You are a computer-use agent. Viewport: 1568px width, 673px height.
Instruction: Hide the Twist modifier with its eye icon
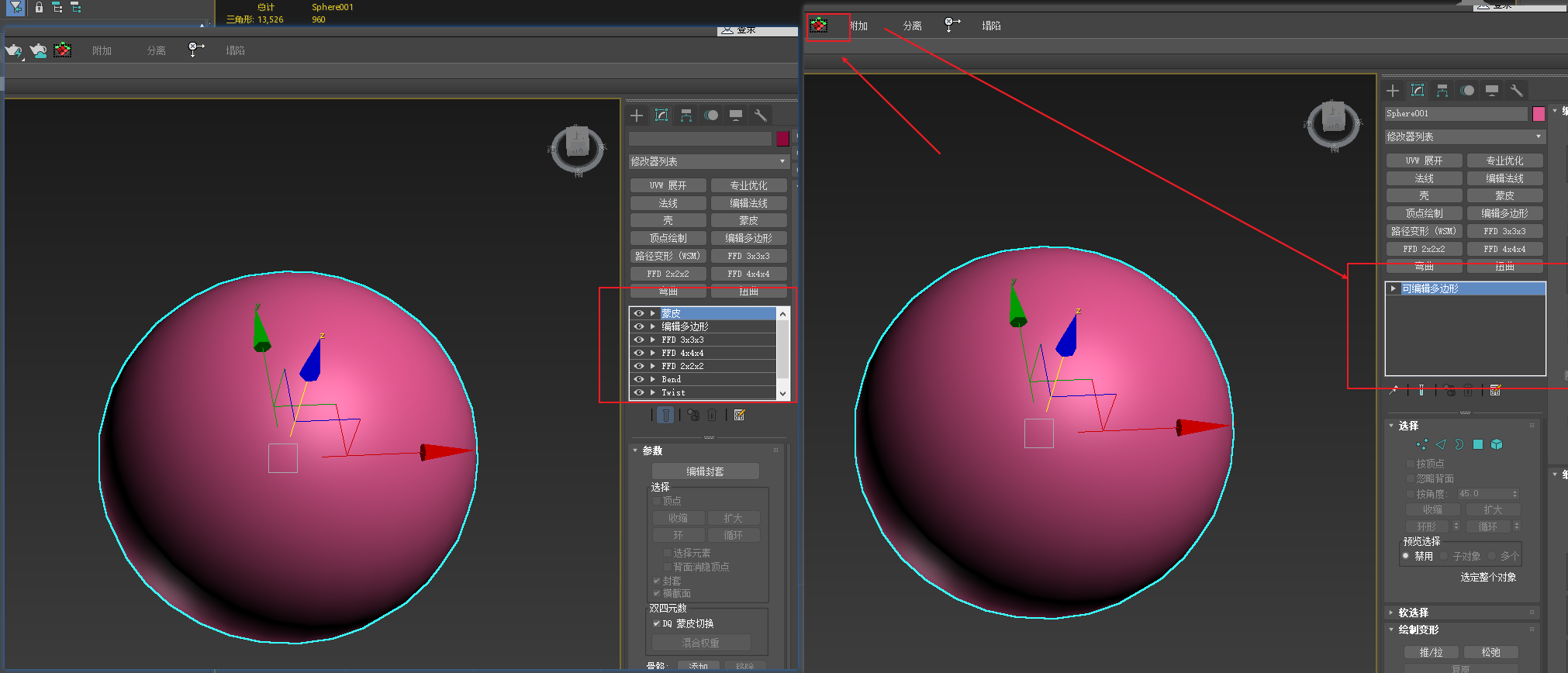639,392
